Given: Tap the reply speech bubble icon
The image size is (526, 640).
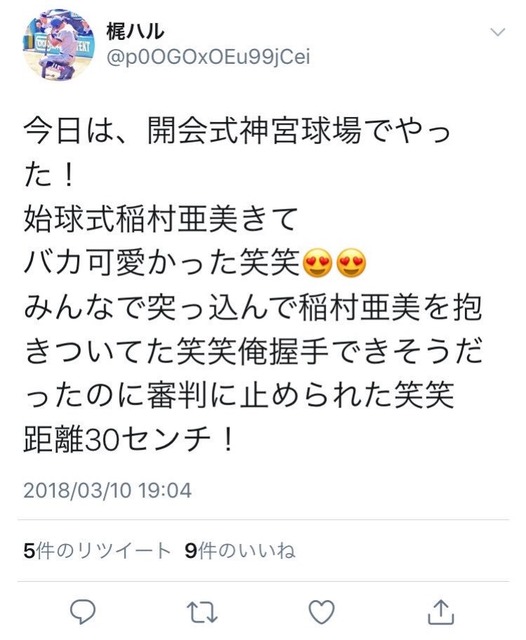Looking at the screenshot, I should [83, 611].
